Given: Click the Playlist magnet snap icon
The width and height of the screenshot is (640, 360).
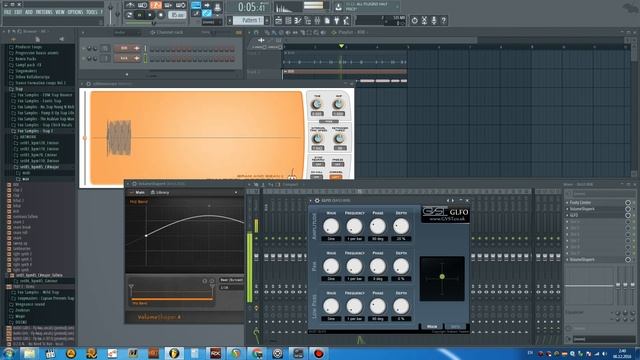Looking at the screenshot, I should tap(256, 32).
